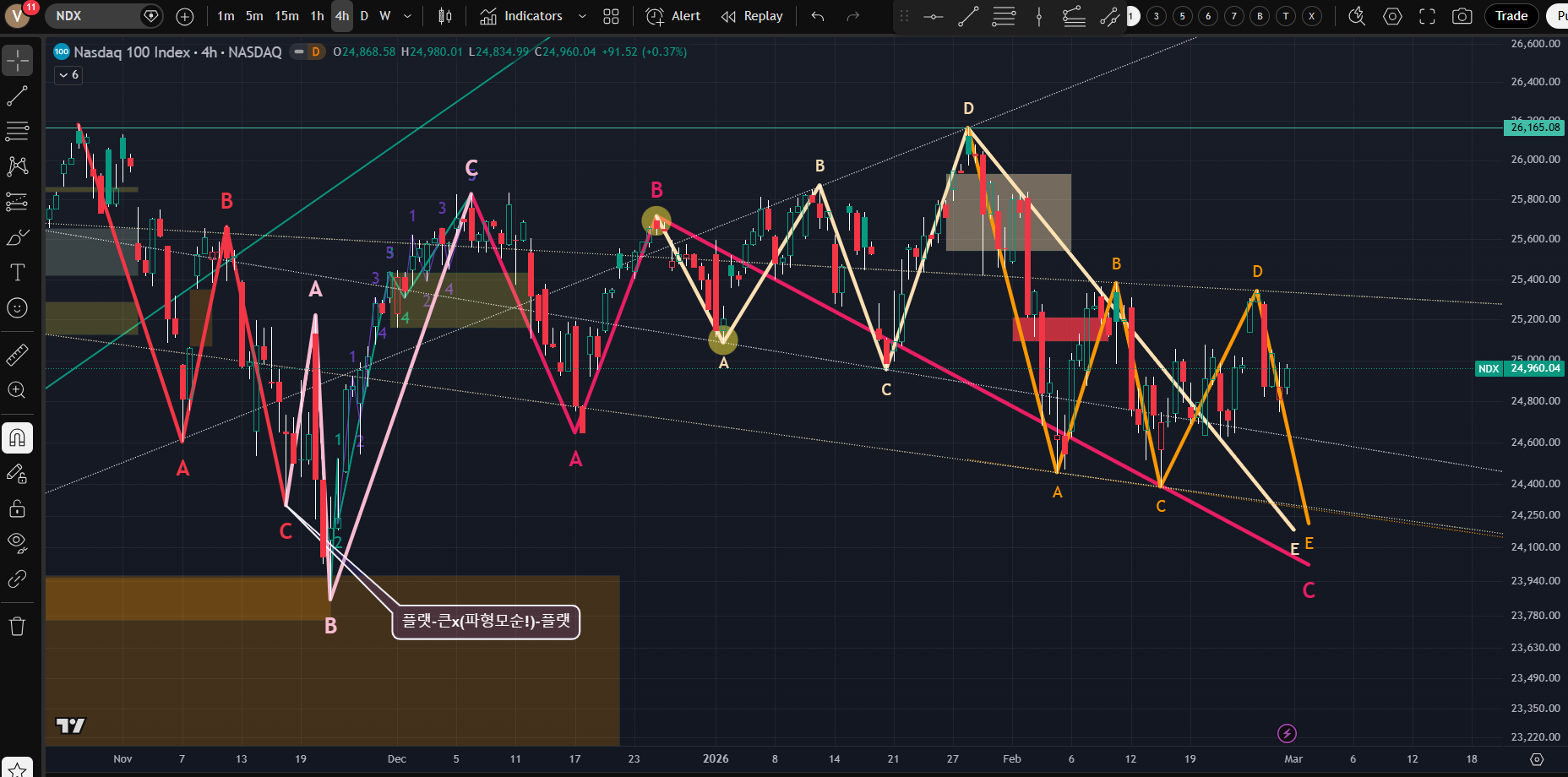Toggle lock all drawings
This screenshot has height=777, width=1568.
[x=17, y=508]
